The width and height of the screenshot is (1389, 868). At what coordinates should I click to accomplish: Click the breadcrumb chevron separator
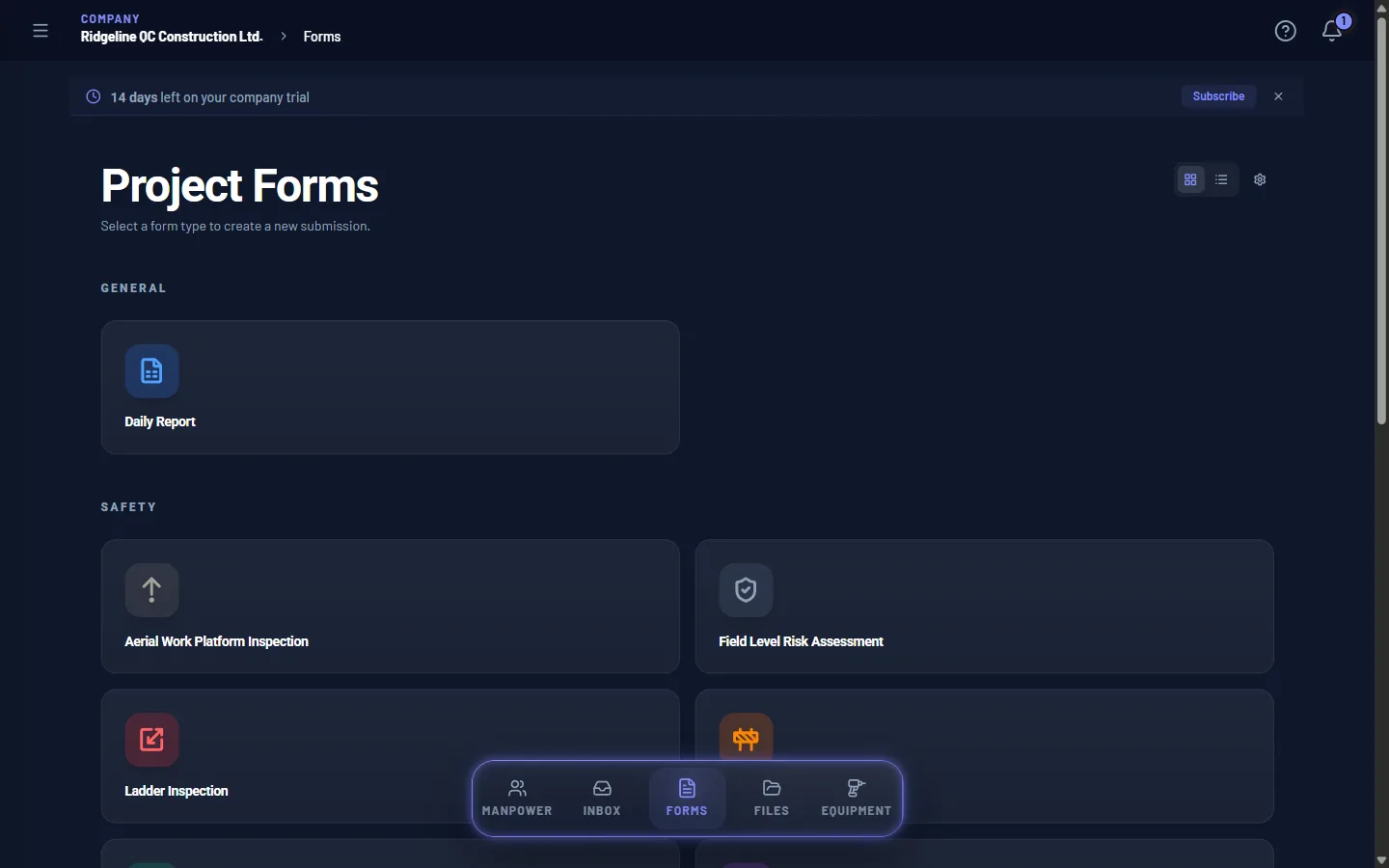pyautogui.click(x=284, y=37)
